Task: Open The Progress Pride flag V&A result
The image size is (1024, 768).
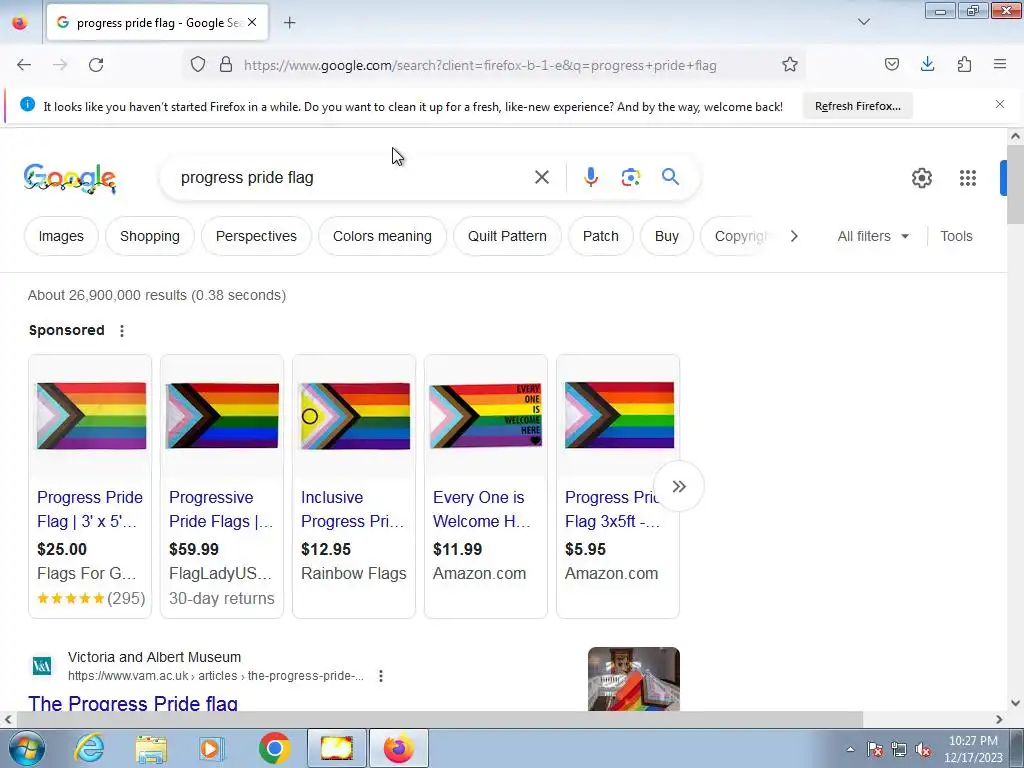Action: (133, 703)
